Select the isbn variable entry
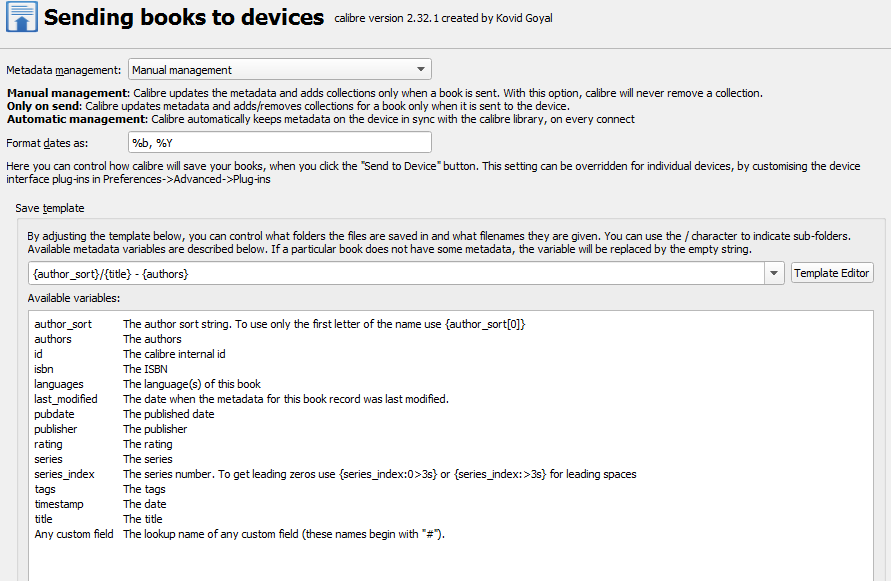 coord(44,369)
